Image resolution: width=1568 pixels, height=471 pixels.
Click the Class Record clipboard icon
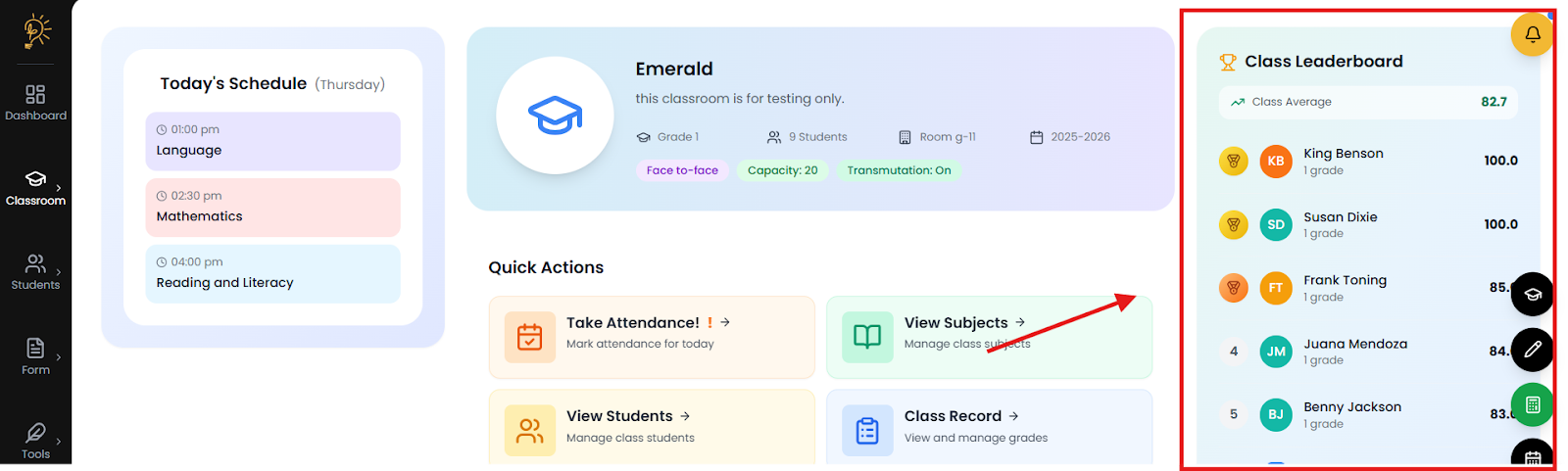coord(867,431)
